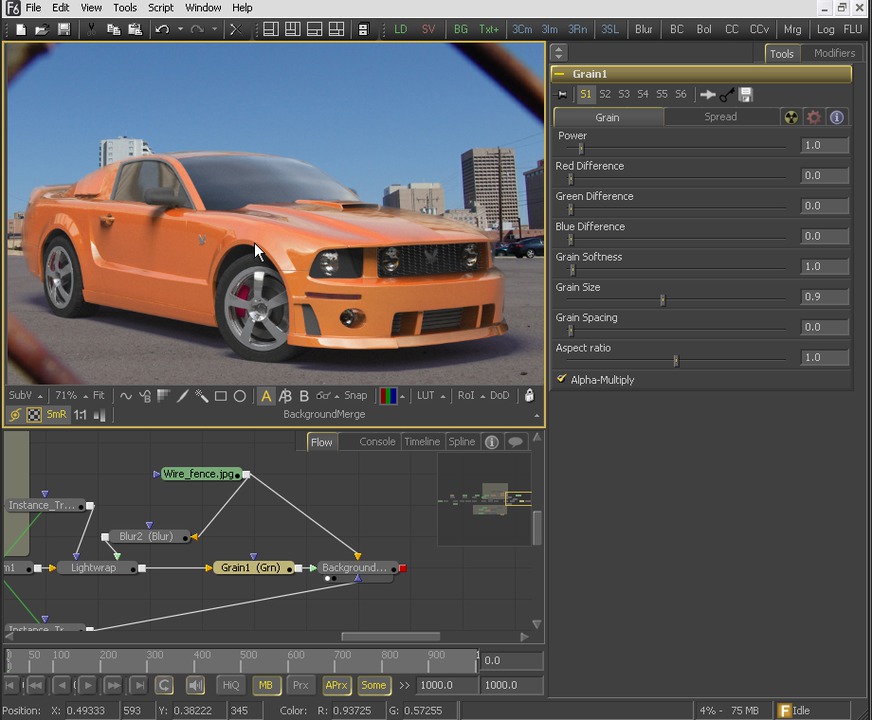Switch to the Spread tab
The image size is (872, 720).
pyautogui.click(x=720, y=117)
